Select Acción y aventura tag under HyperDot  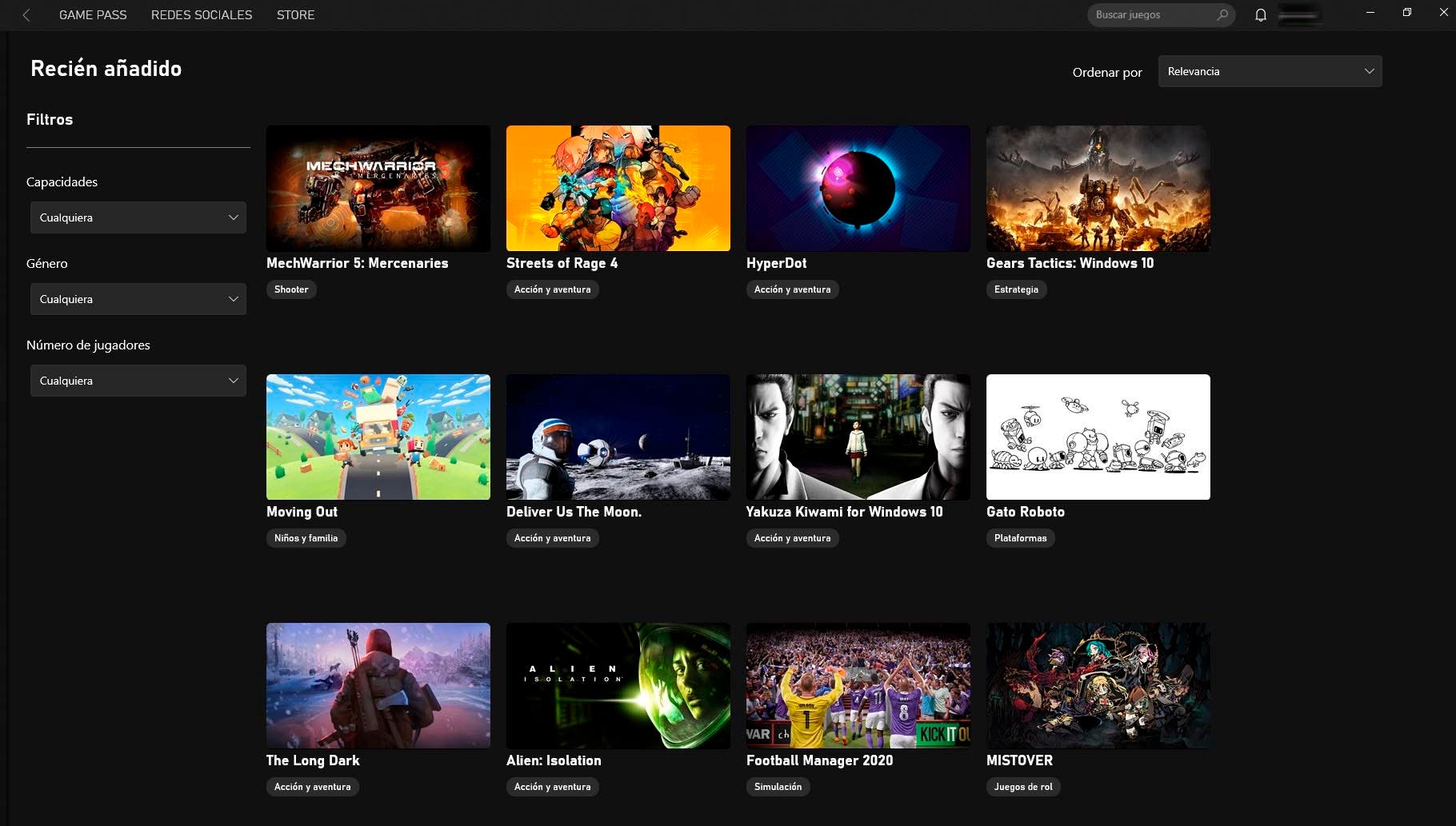[793, 289]
